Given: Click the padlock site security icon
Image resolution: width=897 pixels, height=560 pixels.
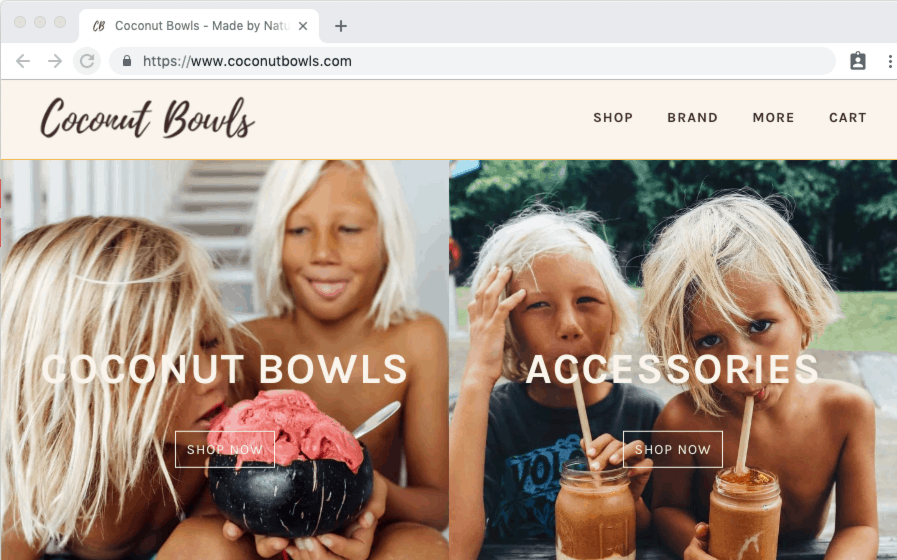Looking at the screenshot, I should pyautogui.click(x=127, y=61).
